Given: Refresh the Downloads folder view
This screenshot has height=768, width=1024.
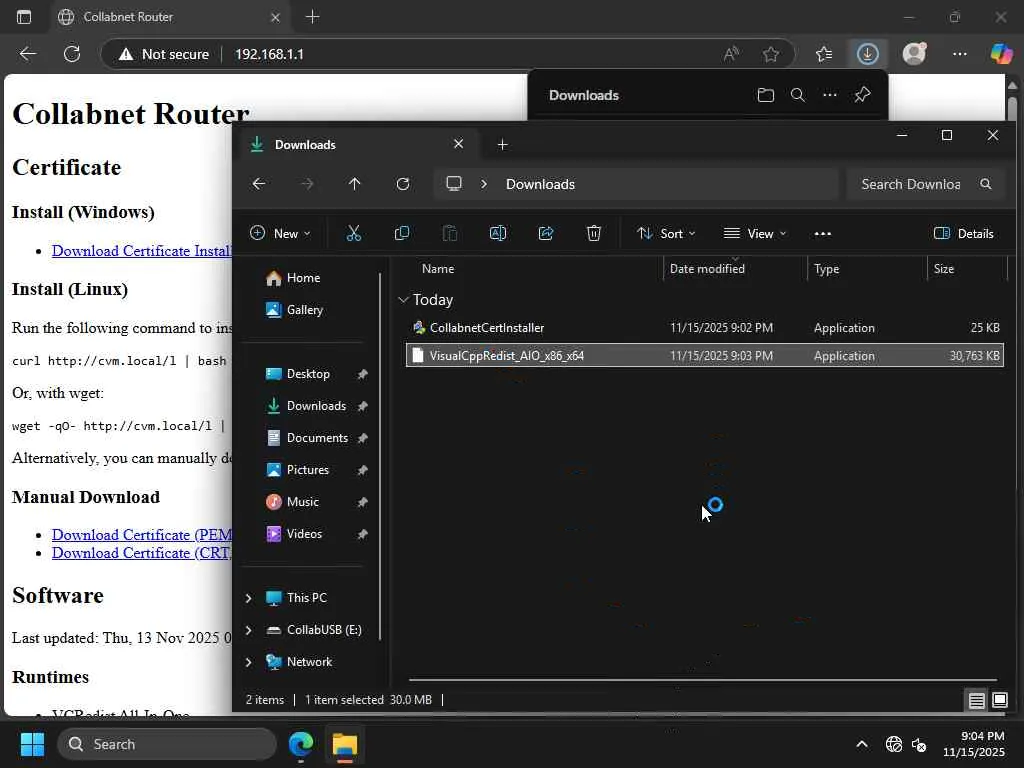Looking at the screenshot, I should 403,184.
